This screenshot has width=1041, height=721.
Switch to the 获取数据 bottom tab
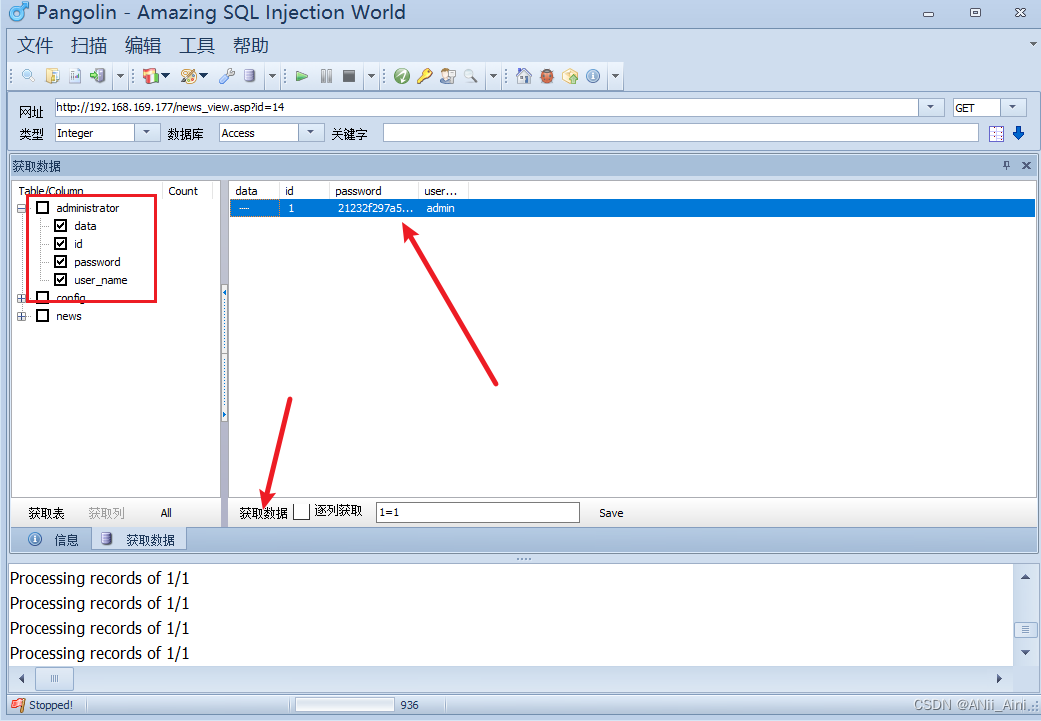(x=139, y=540)
